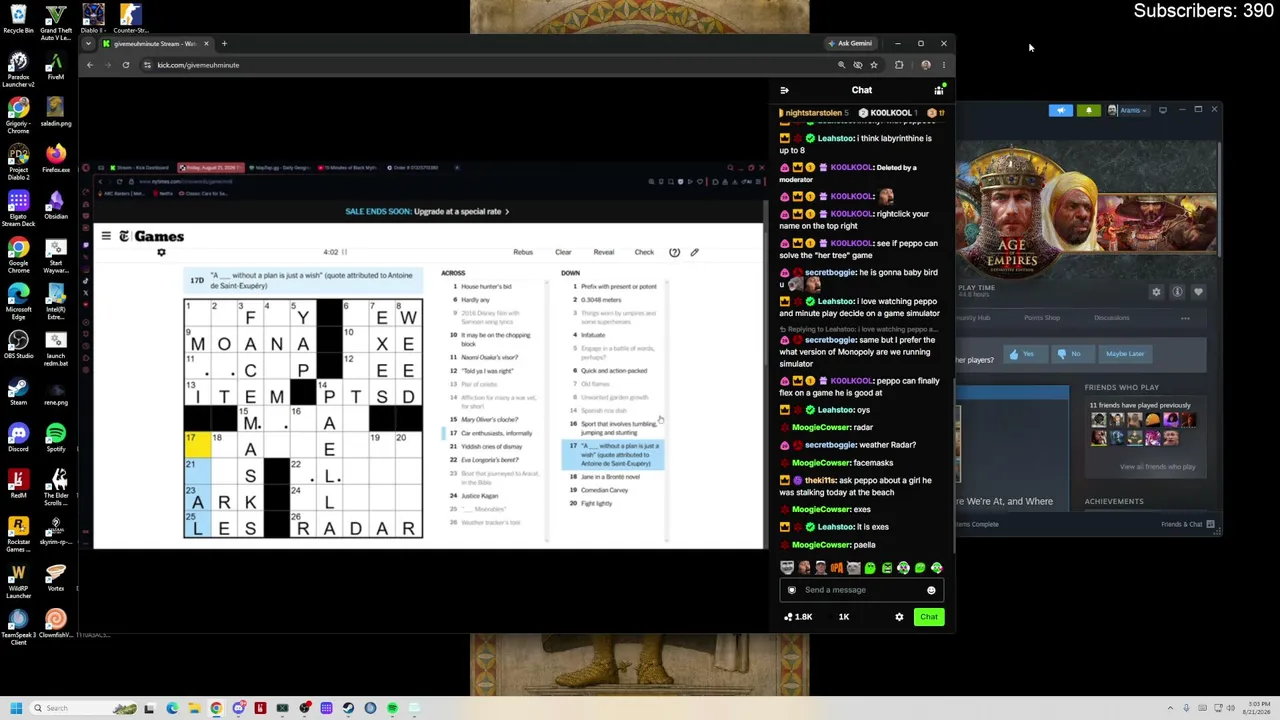This screenshot has height=720, width=1280.
Task: Click the nightstarstolen leaderboard entry
Action: (815, 113)
